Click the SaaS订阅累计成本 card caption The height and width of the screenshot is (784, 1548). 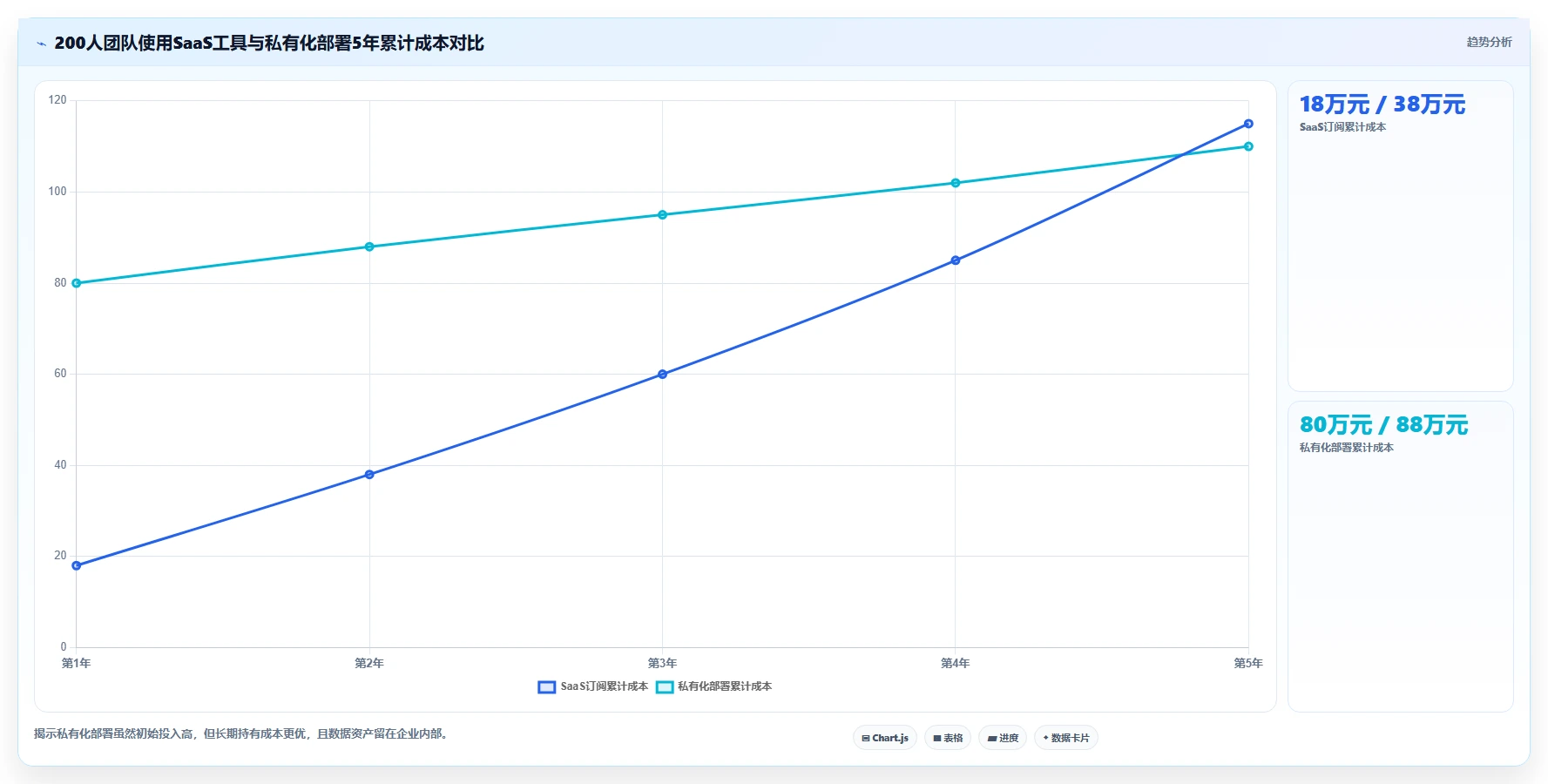point(1342,127)
